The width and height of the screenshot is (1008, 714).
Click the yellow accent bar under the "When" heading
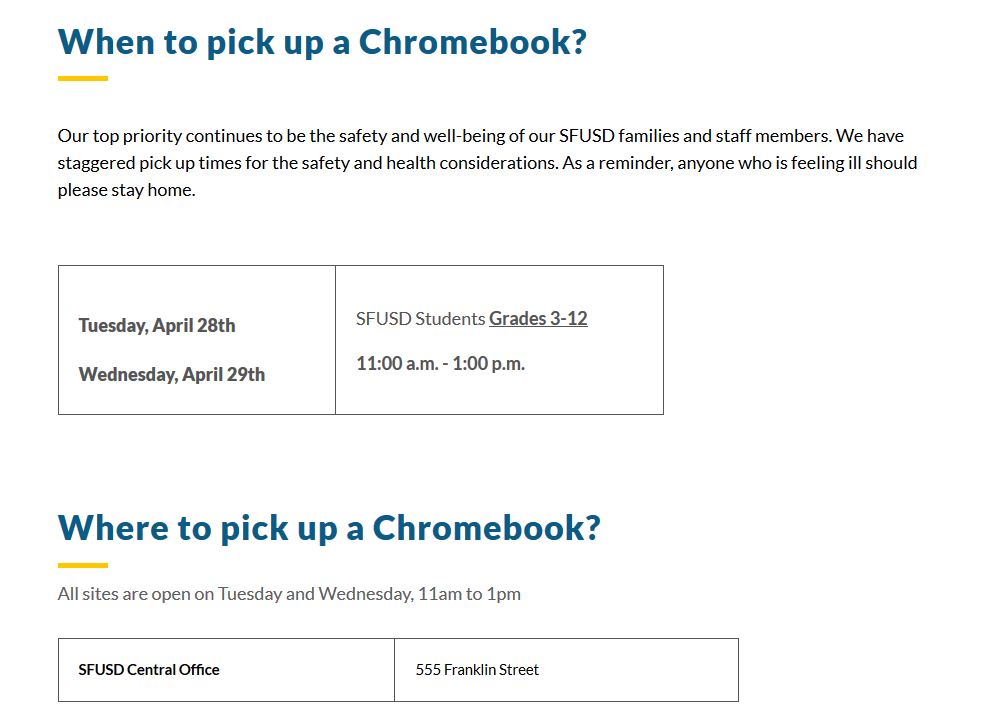(83, 78)
